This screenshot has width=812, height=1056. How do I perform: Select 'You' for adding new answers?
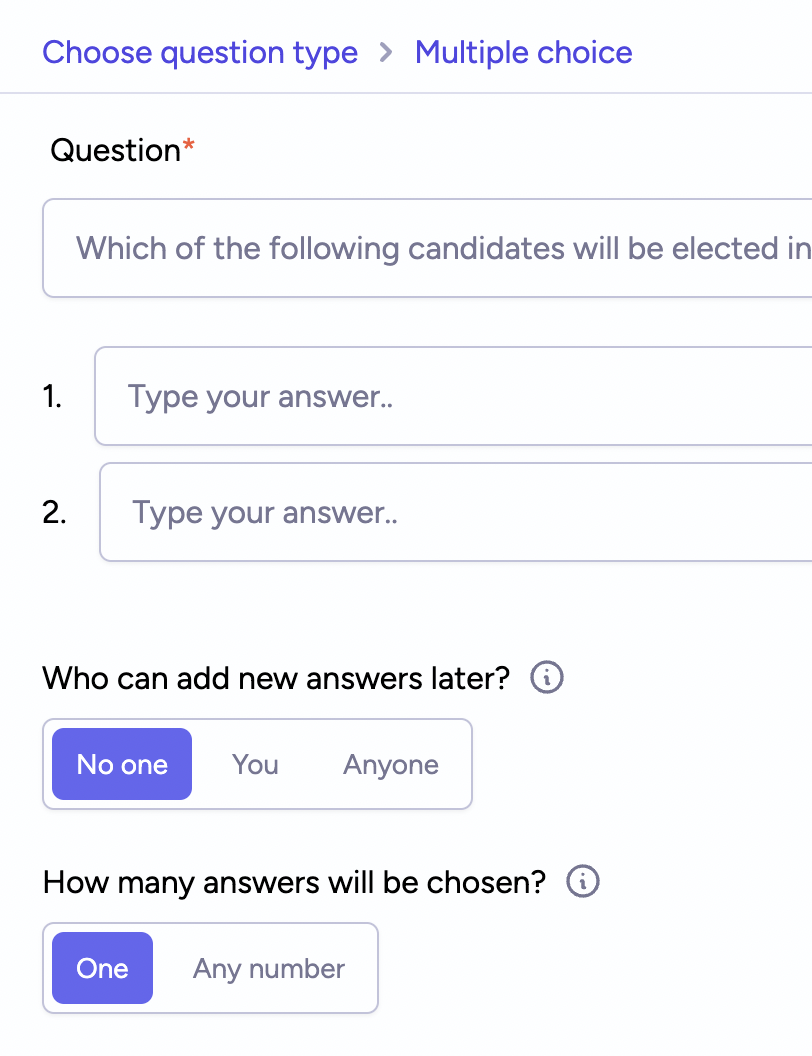(255, 764)
